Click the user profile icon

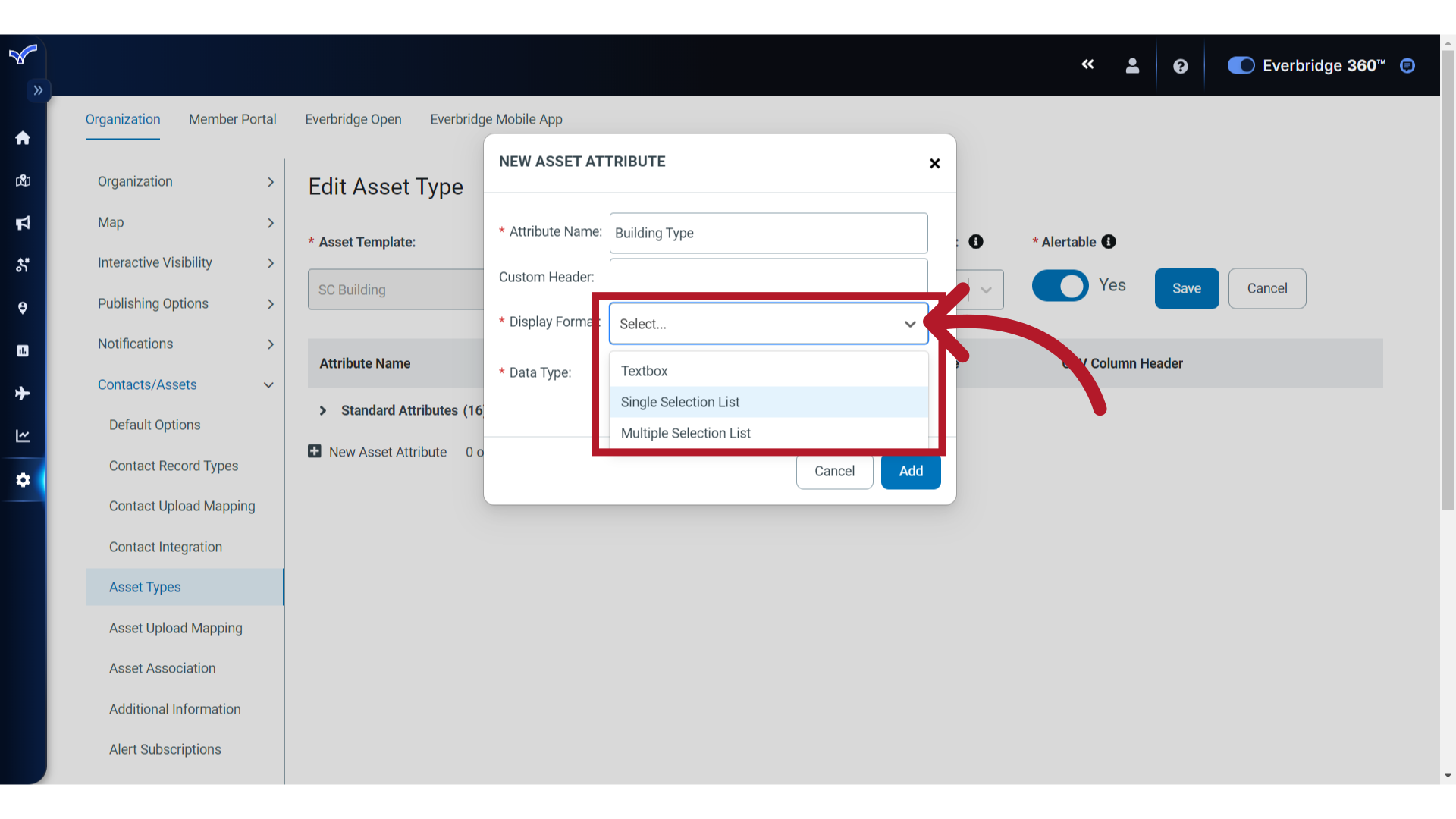pyautogui.click(x=1132, y=65)
